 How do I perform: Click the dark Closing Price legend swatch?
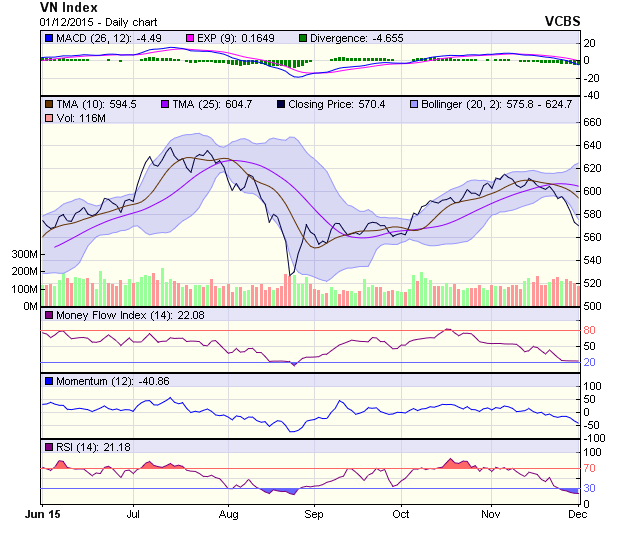pyautogui.click(x=281, y=104)
